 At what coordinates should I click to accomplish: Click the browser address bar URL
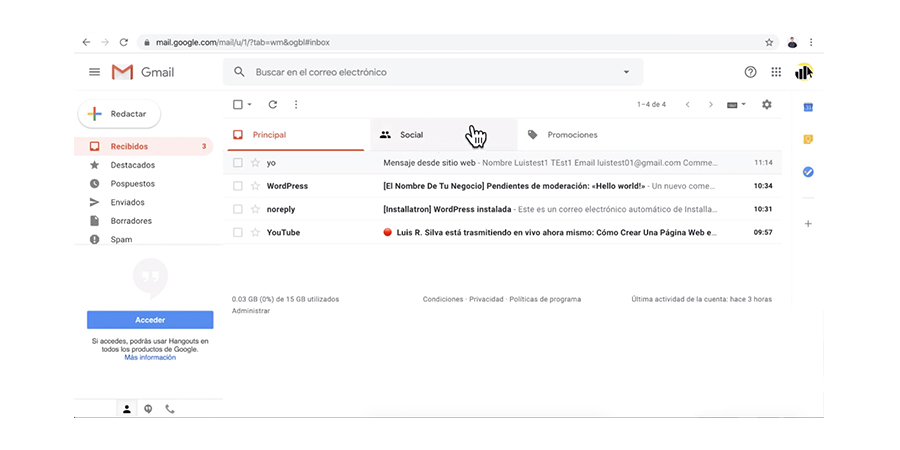point(243,42)
